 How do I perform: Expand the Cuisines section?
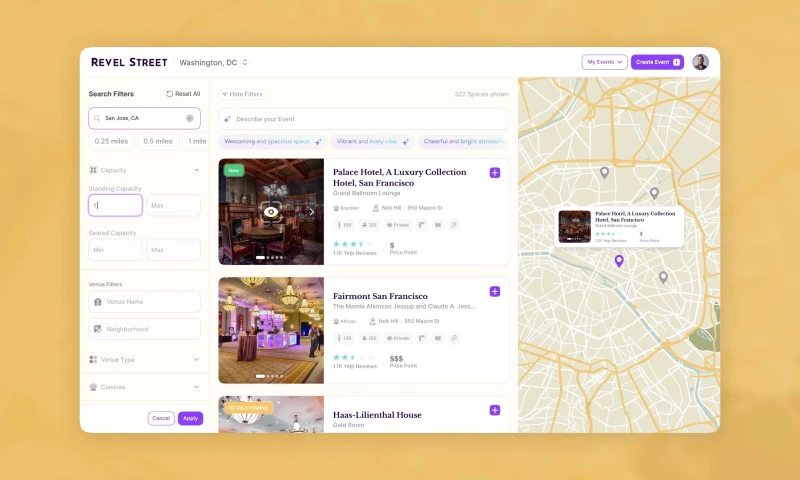pos(144,387)
